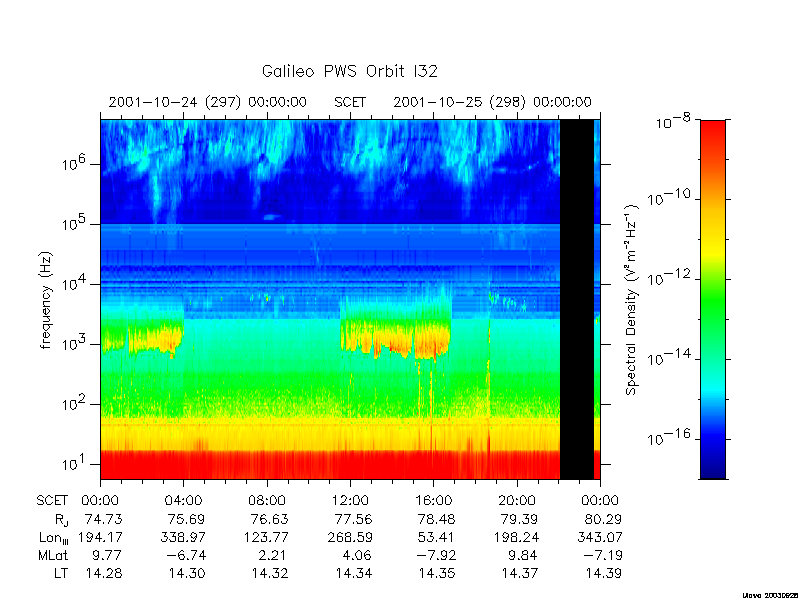The image size is (800, 600).
Task: Click local time value 14.37
Action: pyautogui.click(x=520, y=573)
